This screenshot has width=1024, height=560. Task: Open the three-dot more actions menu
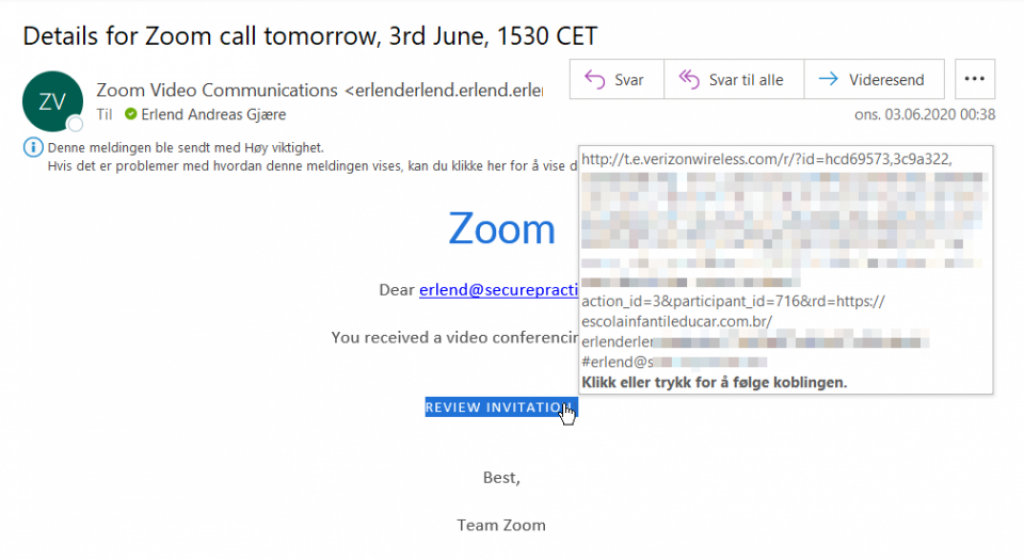point(975,80)
